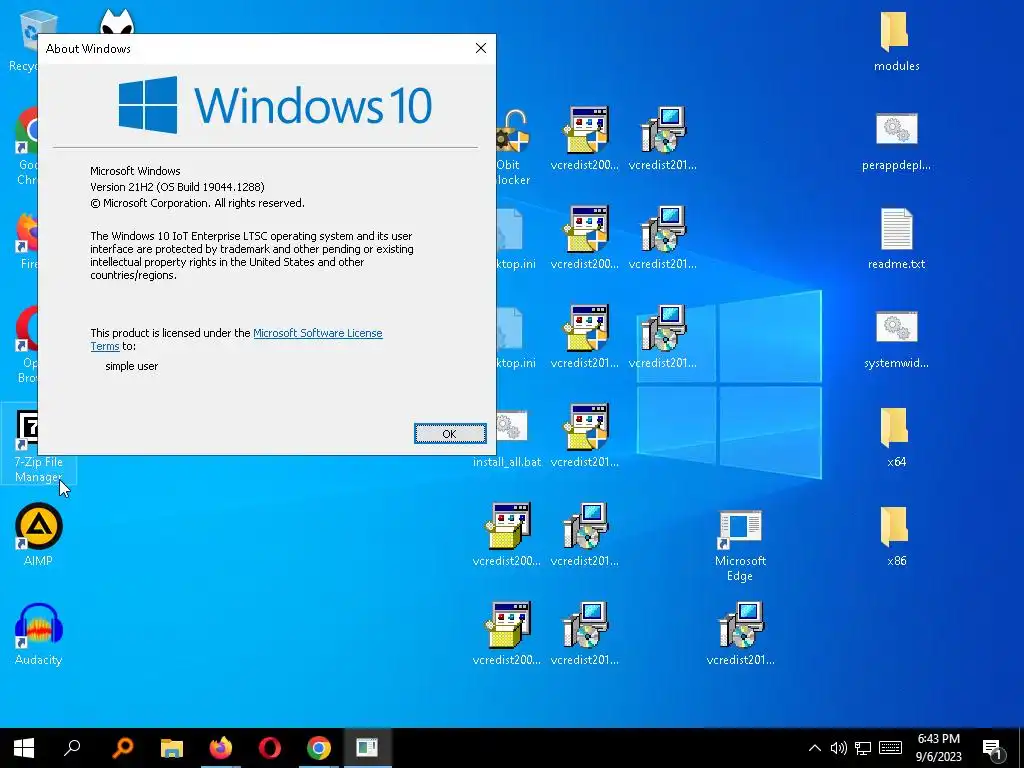
Task: Select the install_all.bat file icon
Action: 507,438
